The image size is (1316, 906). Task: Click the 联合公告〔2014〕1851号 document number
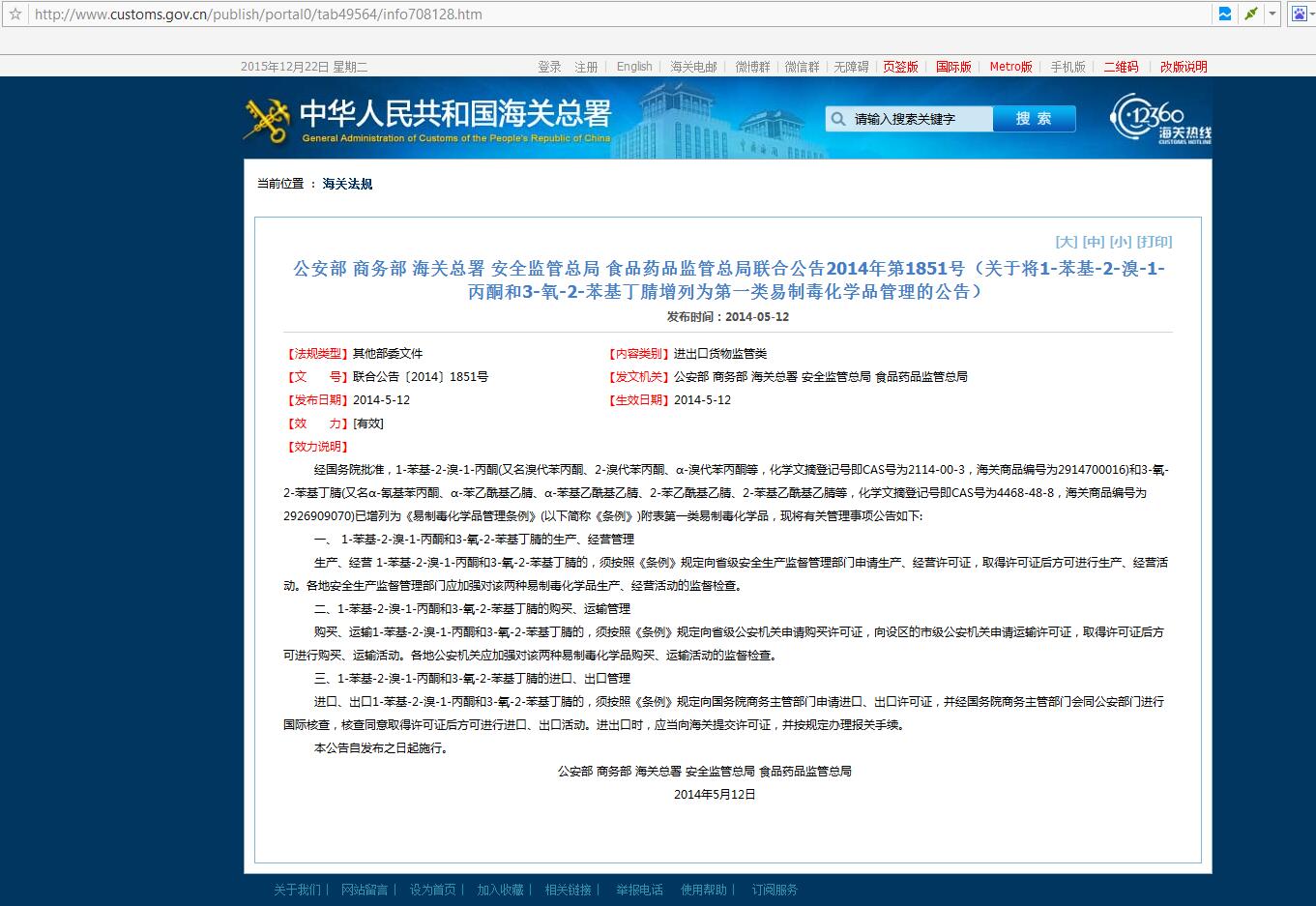point(421,377)
